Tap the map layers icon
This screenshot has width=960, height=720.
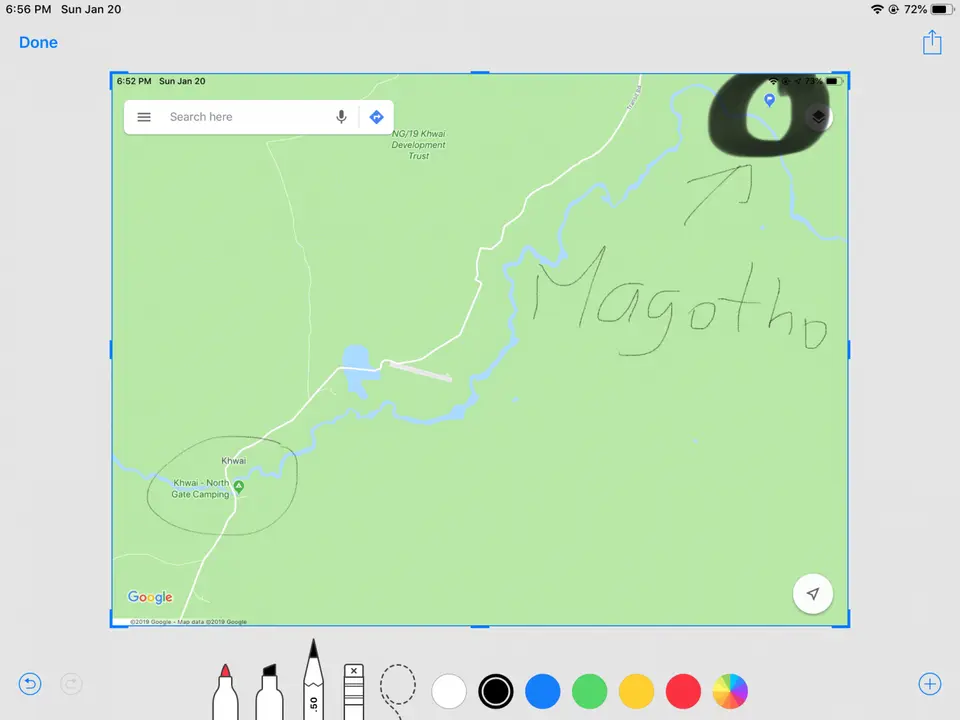click(x=819, y=116)
